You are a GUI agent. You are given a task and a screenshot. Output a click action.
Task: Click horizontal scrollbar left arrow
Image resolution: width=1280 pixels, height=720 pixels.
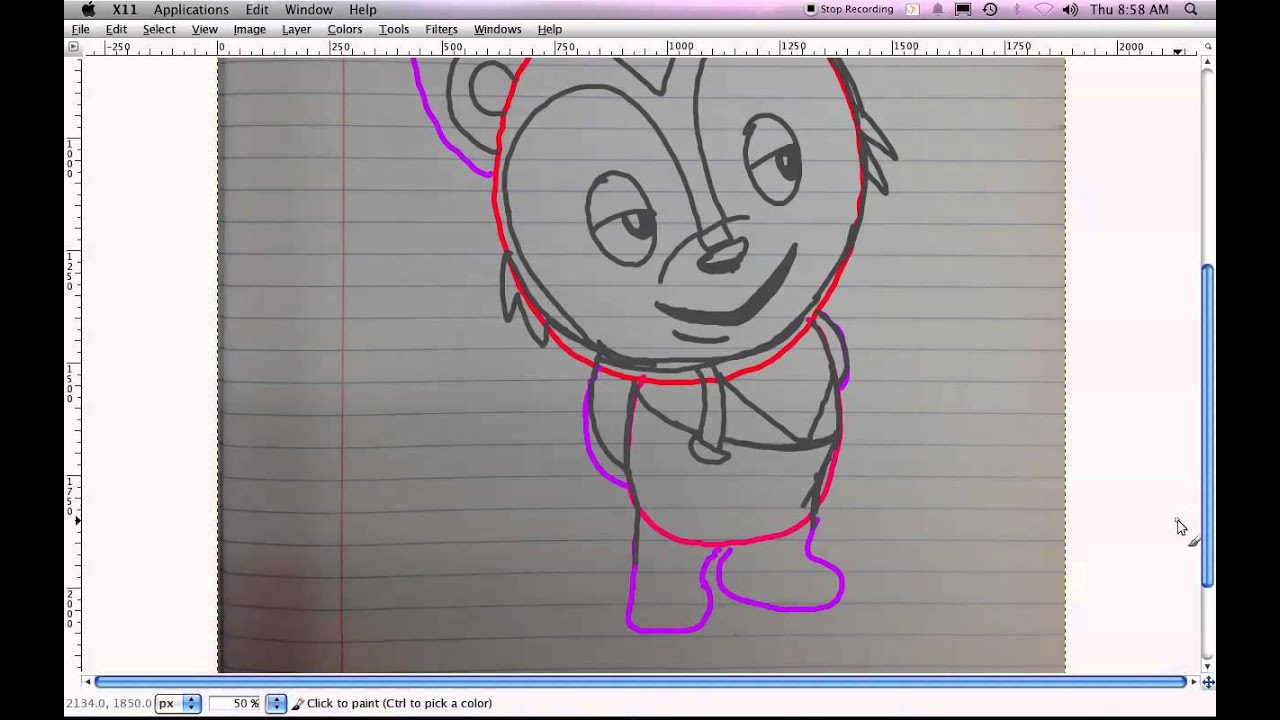(87, 682)
